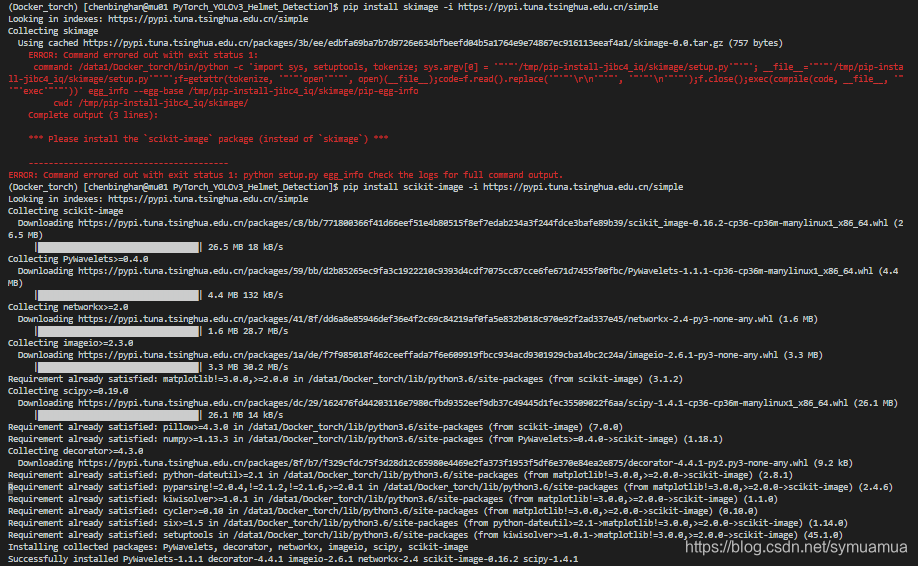Viewport: 918px width, 566px height.
Task: Click the progress bar showing 26.1 MB 14 kB/s
Action: [118, 415]
